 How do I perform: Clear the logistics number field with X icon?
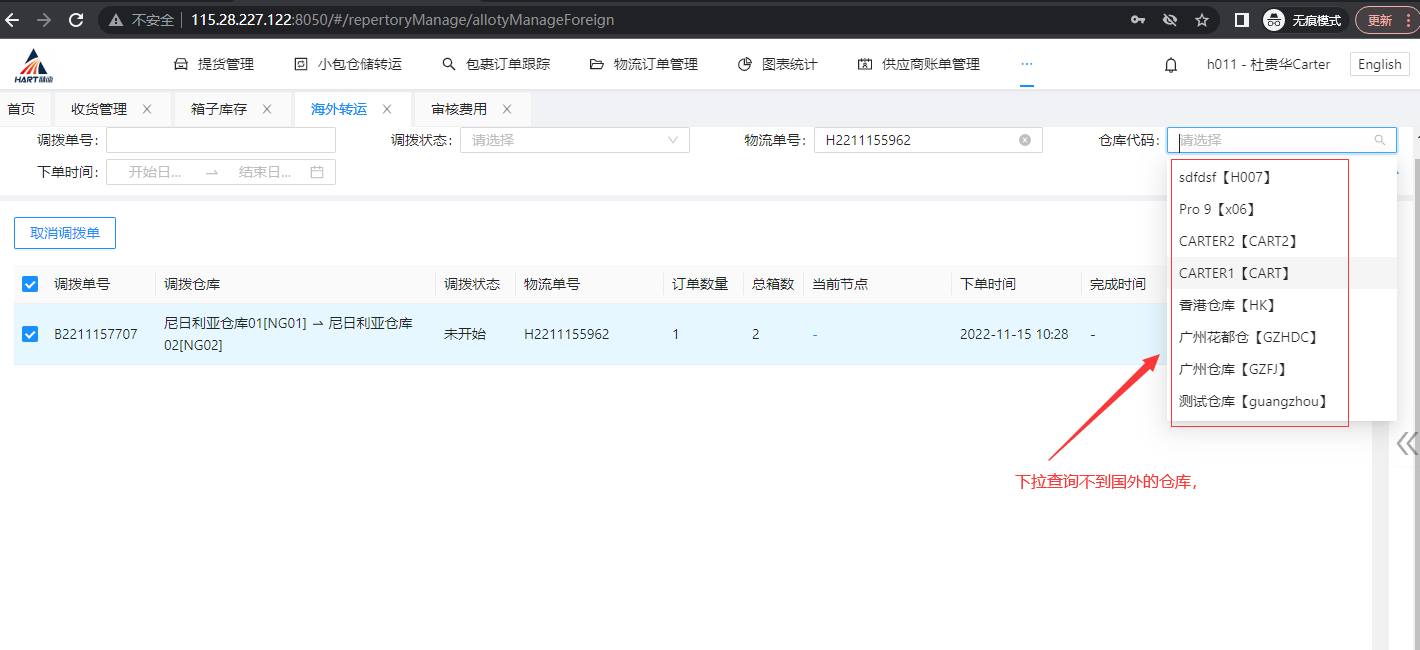coord(1025,140)
